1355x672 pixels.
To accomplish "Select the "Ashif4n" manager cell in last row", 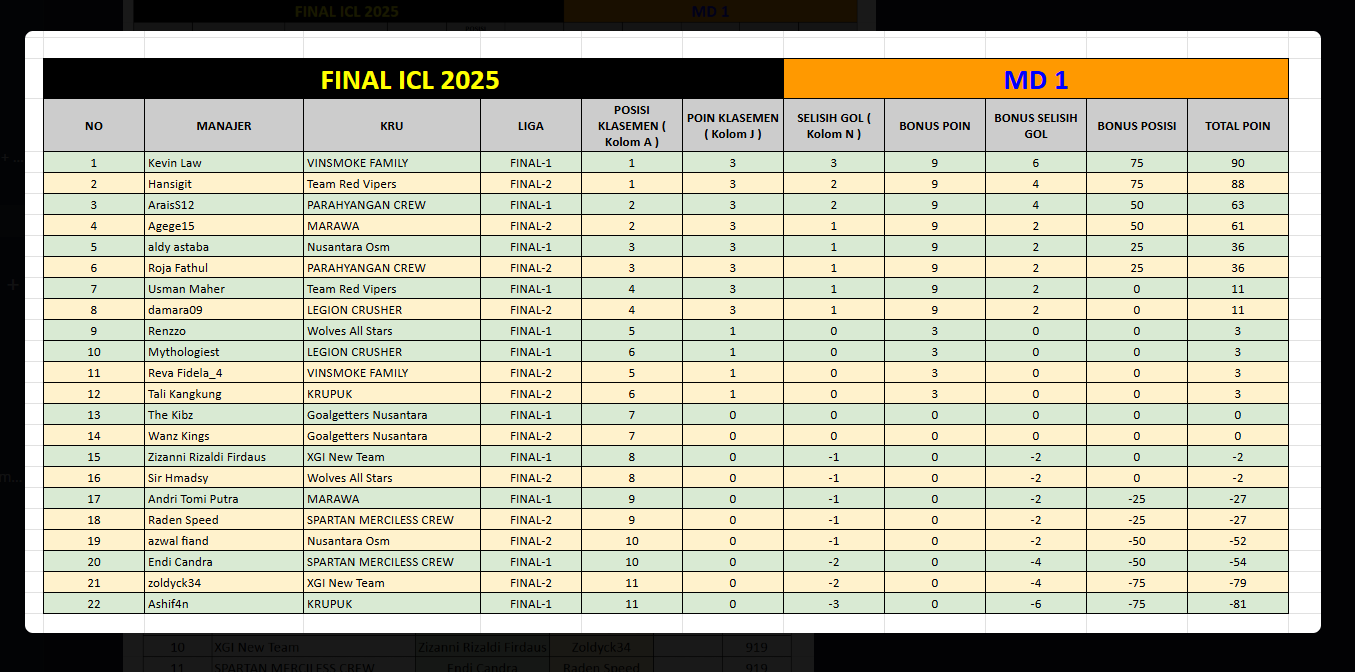I will (224, 604).
